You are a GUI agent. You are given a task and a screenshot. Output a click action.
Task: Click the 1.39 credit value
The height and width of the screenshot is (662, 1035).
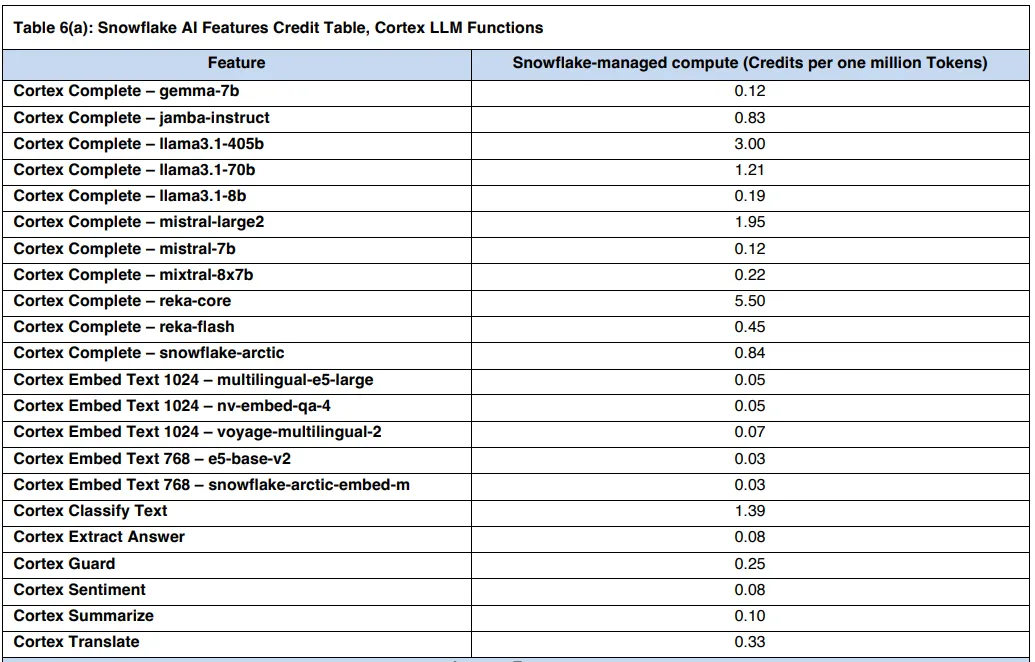coord(749,511)
